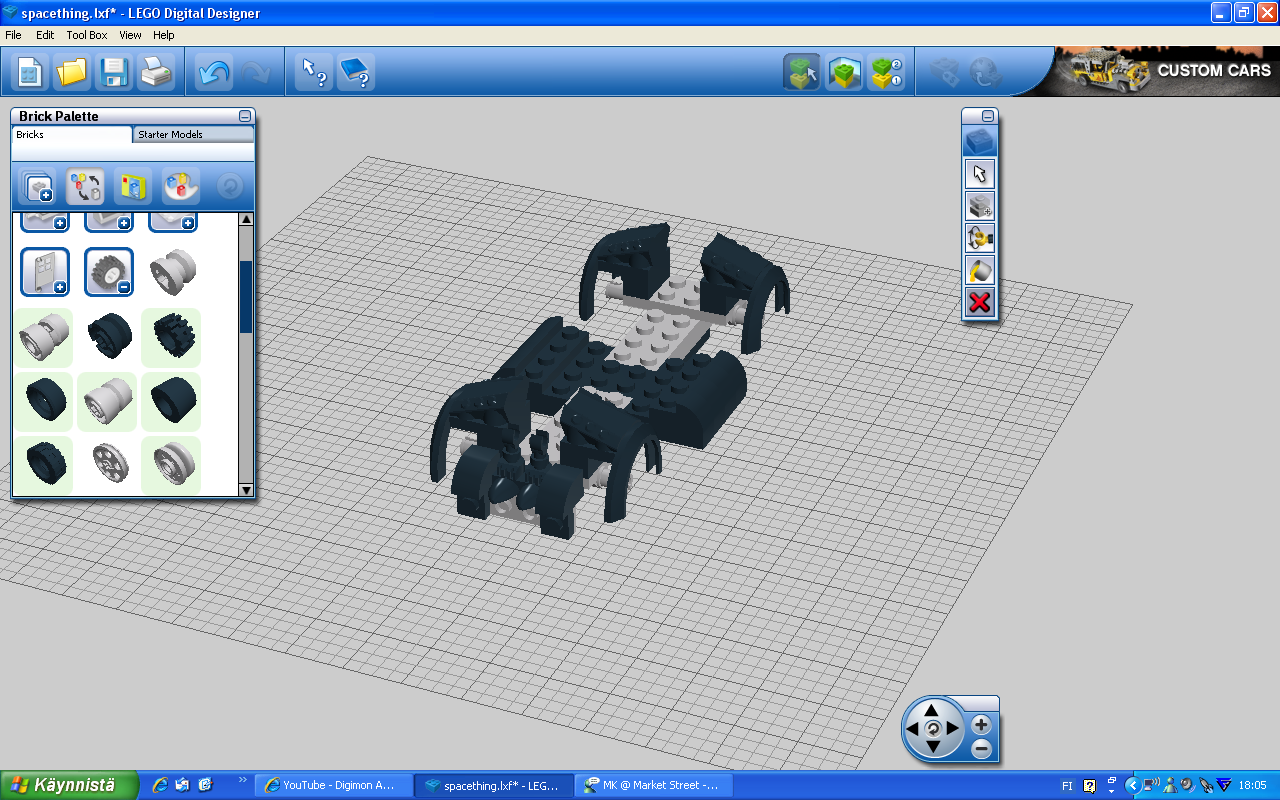The image size is (1280, 800).
Task: Select the Bricks tab in Brick Palette
Action: coord(72,134)
